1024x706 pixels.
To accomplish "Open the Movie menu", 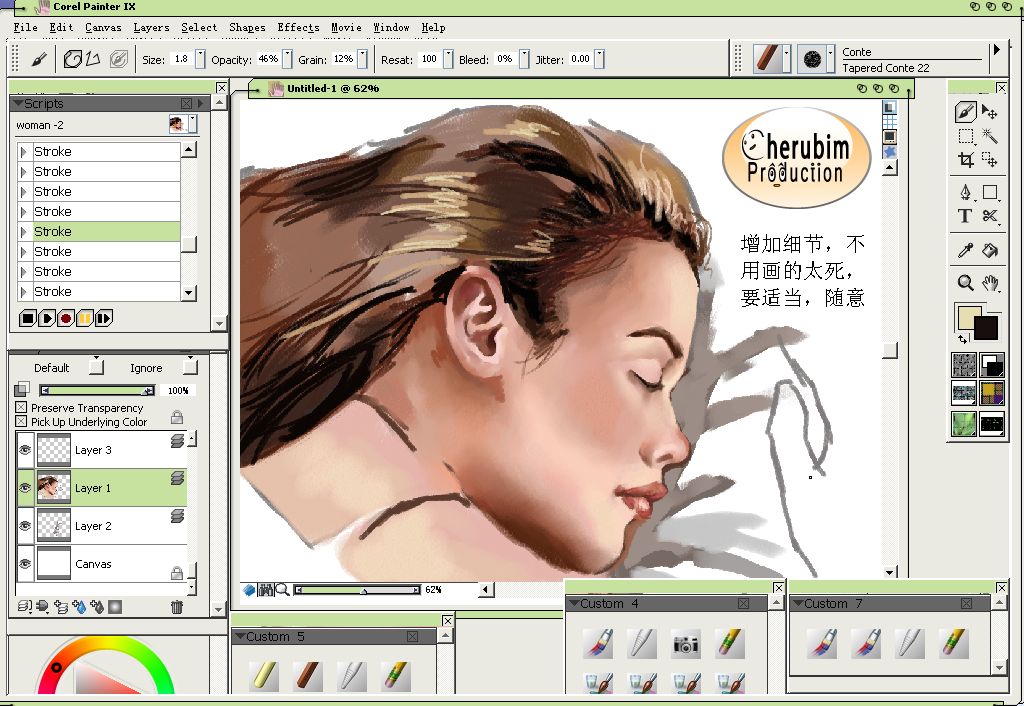I will pyautogui.click(x=346, y=27).
